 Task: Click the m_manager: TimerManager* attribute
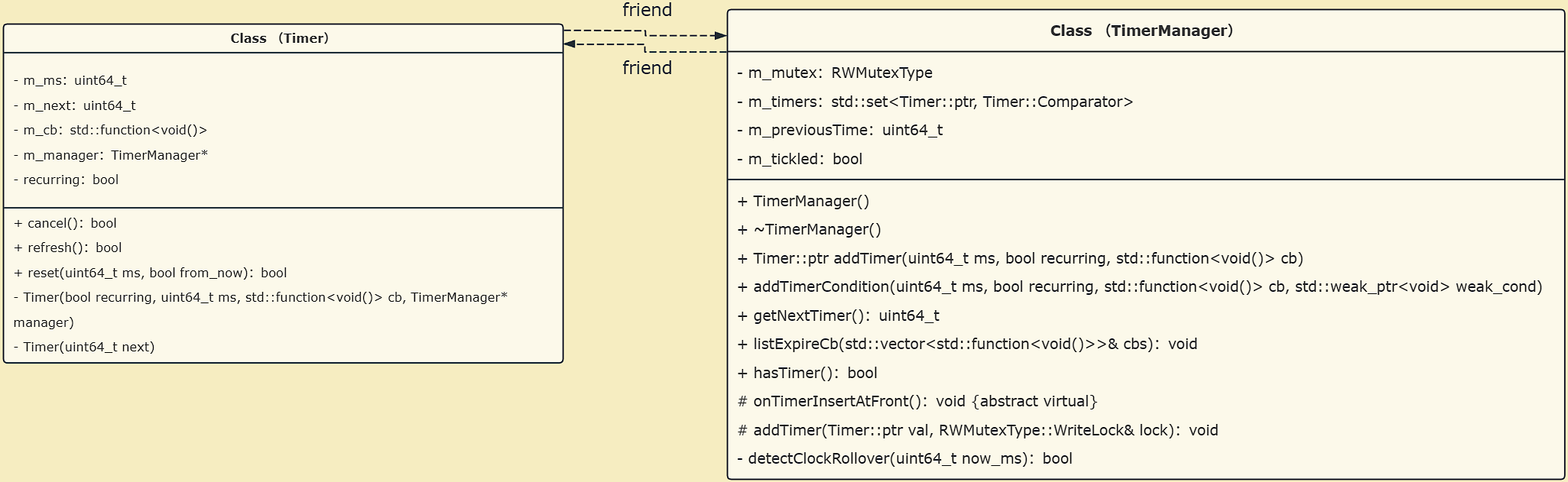tap(111, 155)
